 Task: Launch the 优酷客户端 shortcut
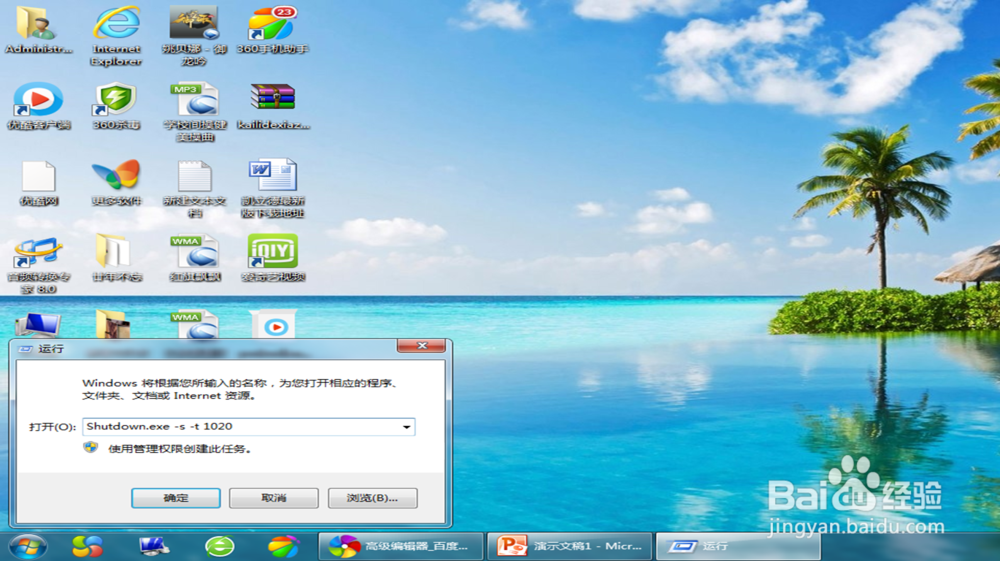(38, 106)
